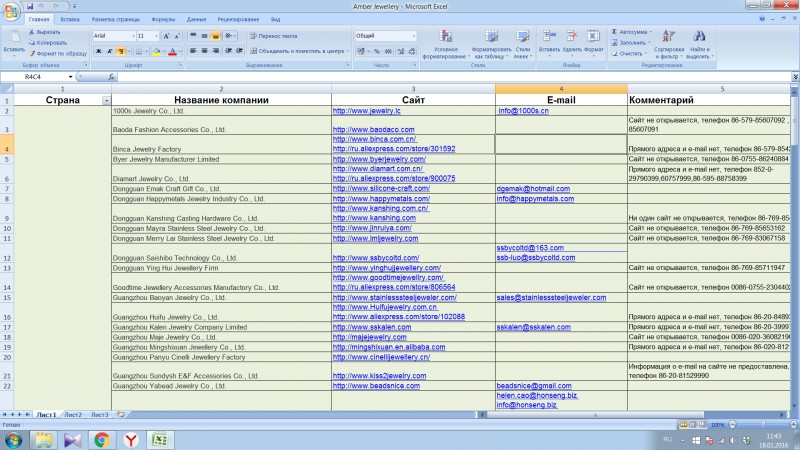Click Merge & Center (Объединить и поместить в центре)
The width and height of the screenshot is (800, 450).
(298, 51)
